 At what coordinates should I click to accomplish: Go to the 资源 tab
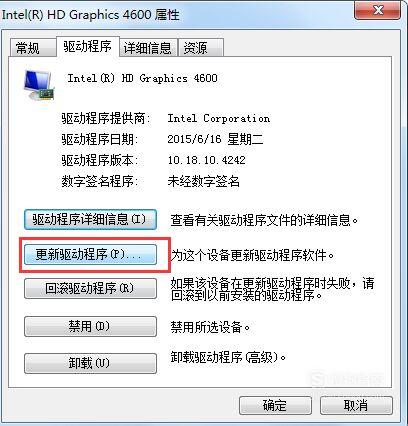pos(201,48)
